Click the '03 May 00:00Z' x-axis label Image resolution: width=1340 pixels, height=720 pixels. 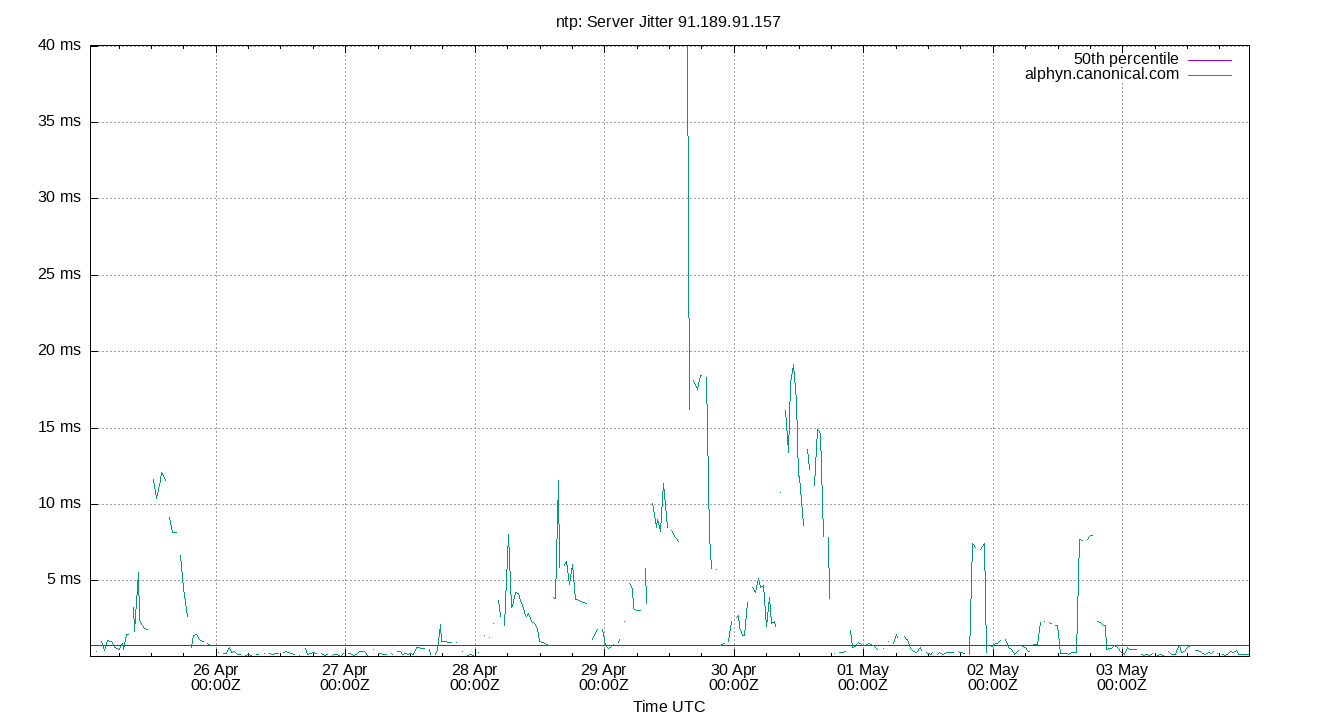(x=1122, y=677)
